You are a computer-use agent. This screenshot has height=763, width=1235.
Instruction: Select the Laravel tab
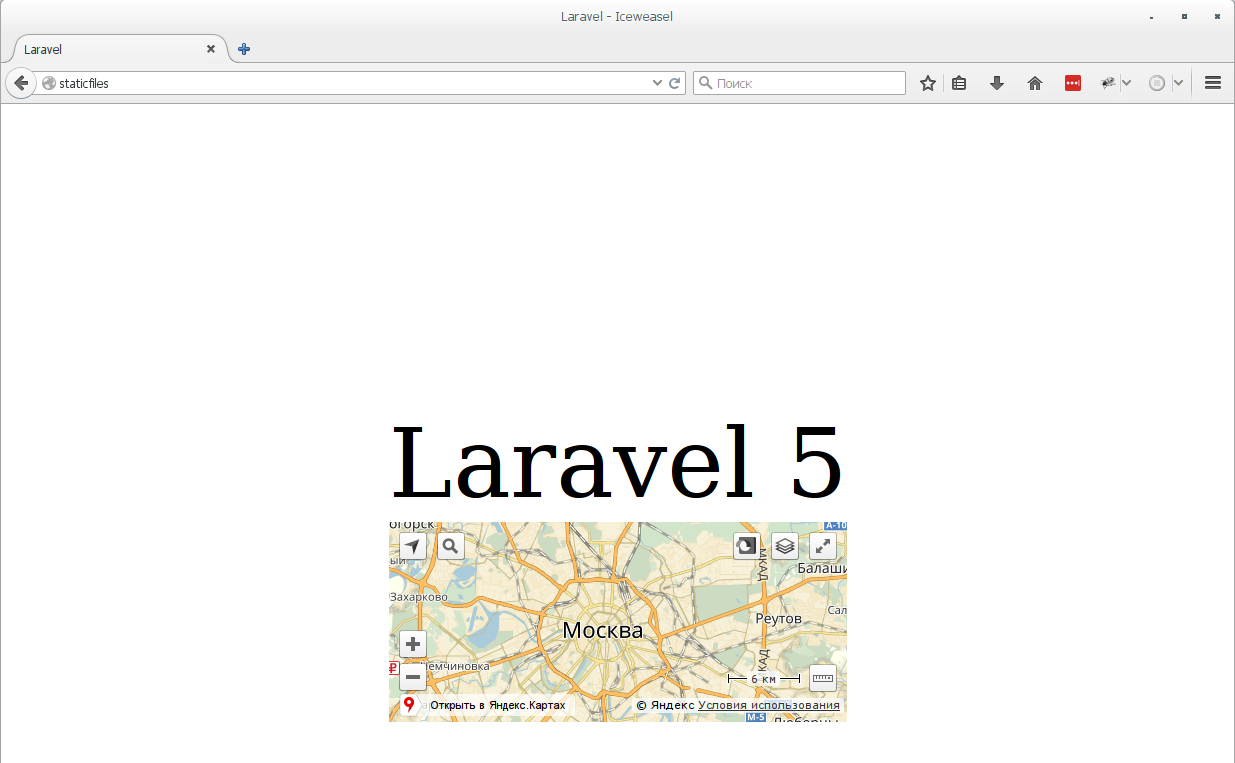pos(118,49)
